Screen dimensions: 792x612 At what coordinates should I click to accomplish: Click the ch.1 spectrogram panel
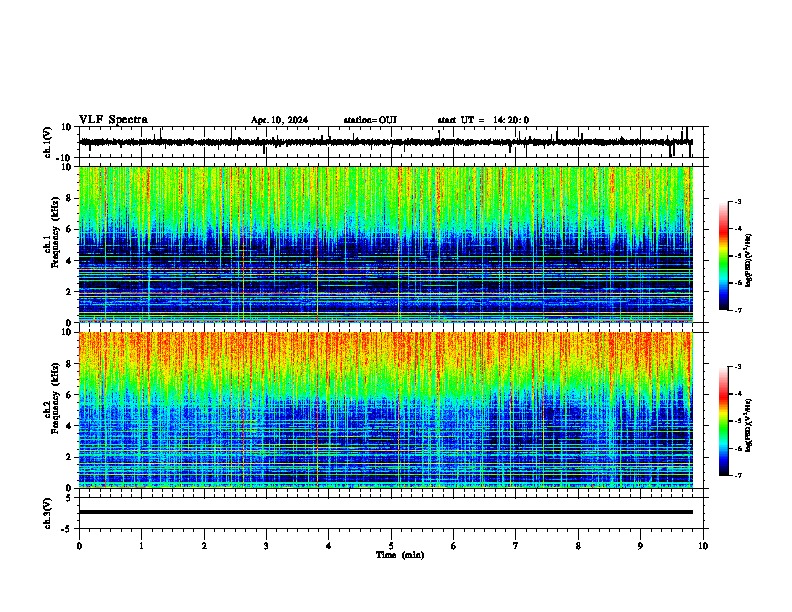[x=386, y=244]
